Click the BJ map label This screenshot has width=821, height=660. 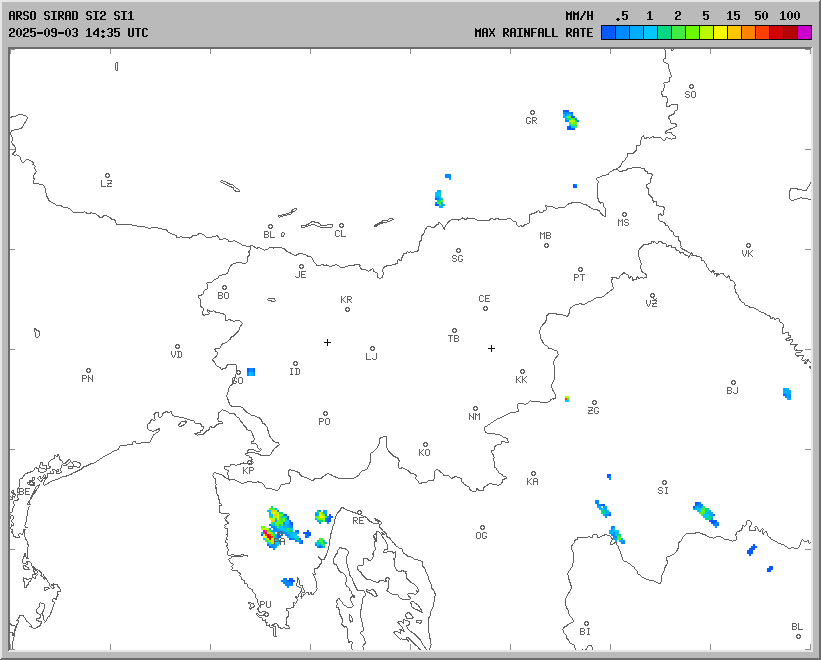[733, 390]
